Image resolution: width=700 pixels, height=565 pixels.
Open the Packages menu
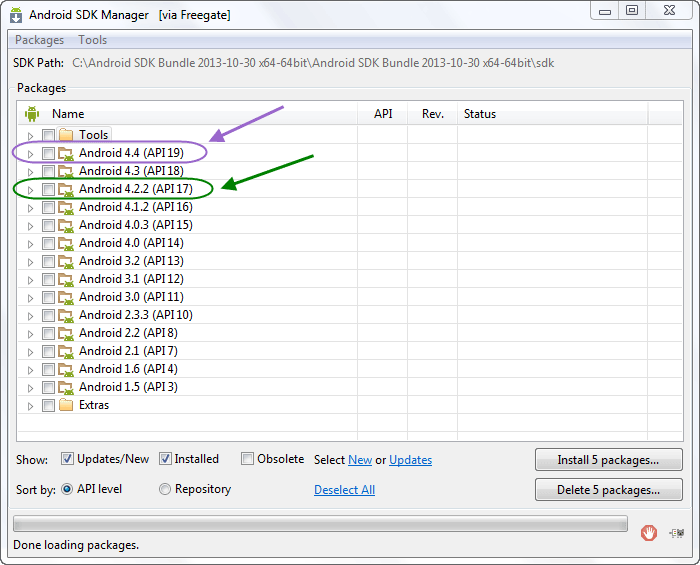click(39, 40)
